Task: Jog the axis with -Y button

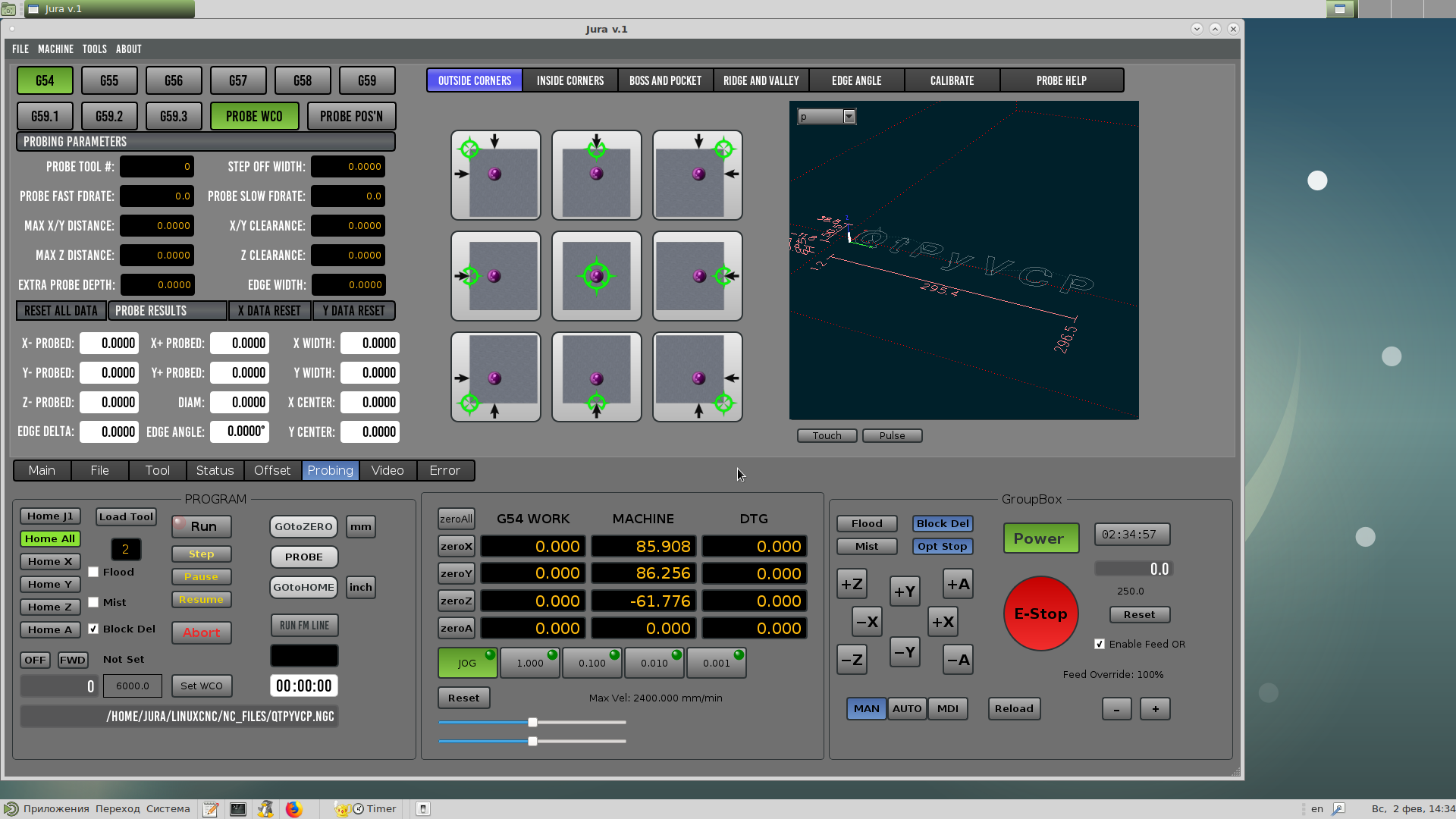Action: point(905,652)
